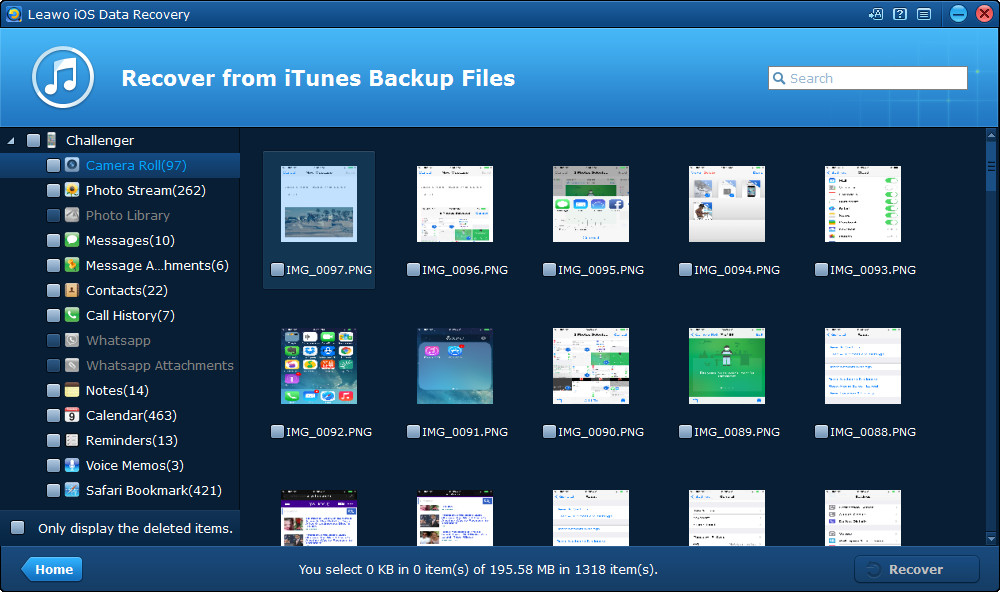Screen dimensions: 1000x592
Task: Click the Messages speech bubble icon
Action: point(72,240)
